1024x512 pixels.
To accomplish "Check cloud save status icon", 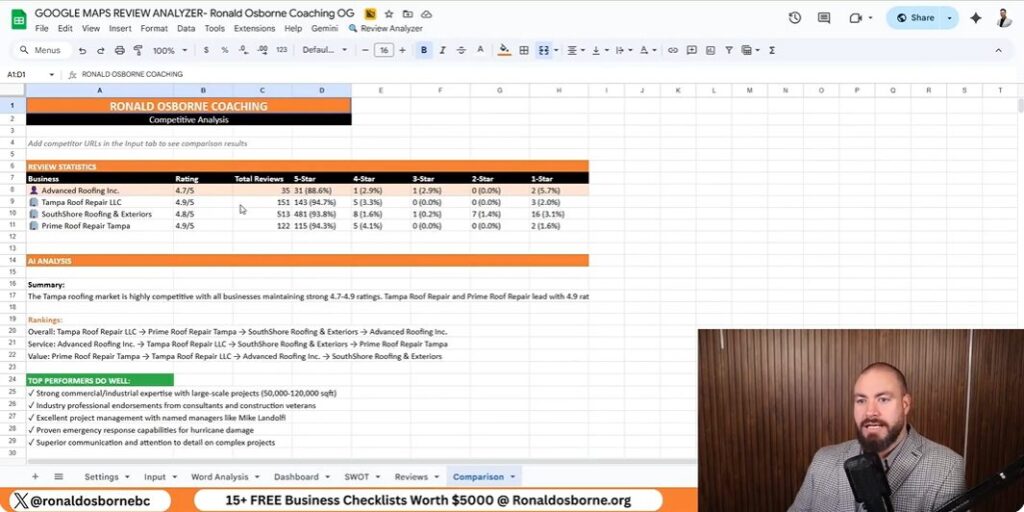I will point(426,14).
